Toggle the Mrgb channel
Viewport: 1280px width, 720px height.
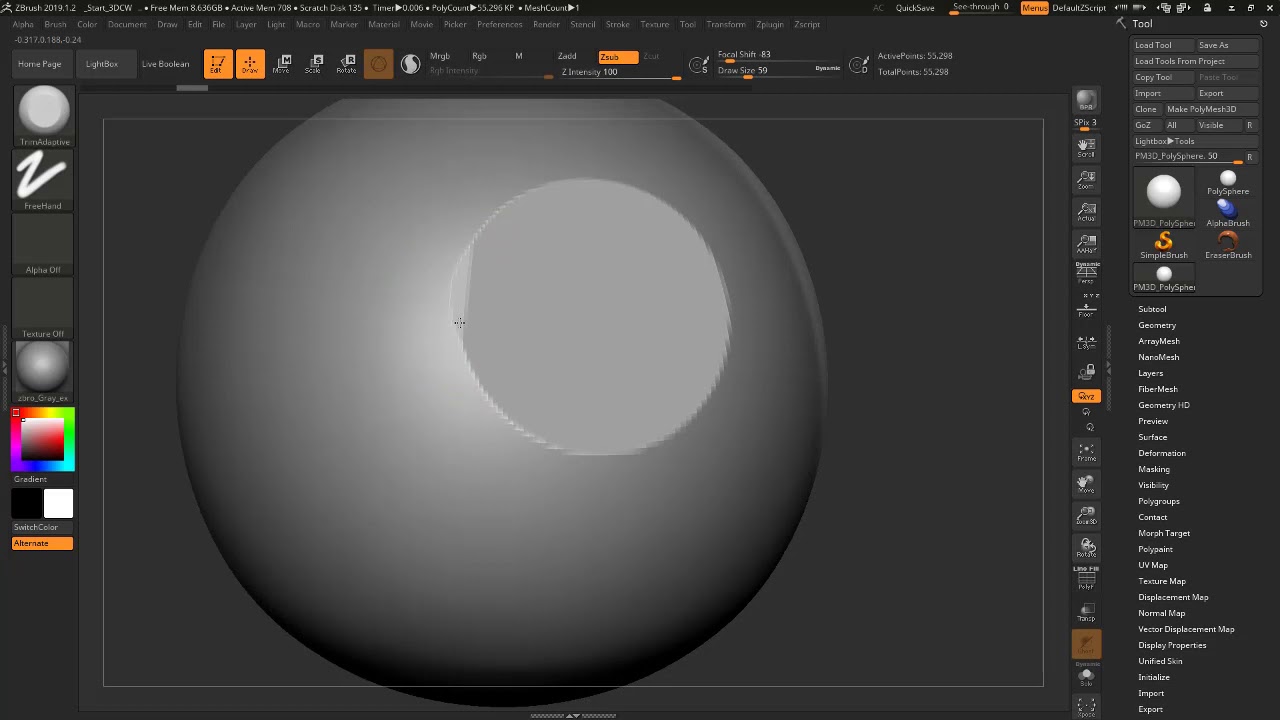[440, 56]
